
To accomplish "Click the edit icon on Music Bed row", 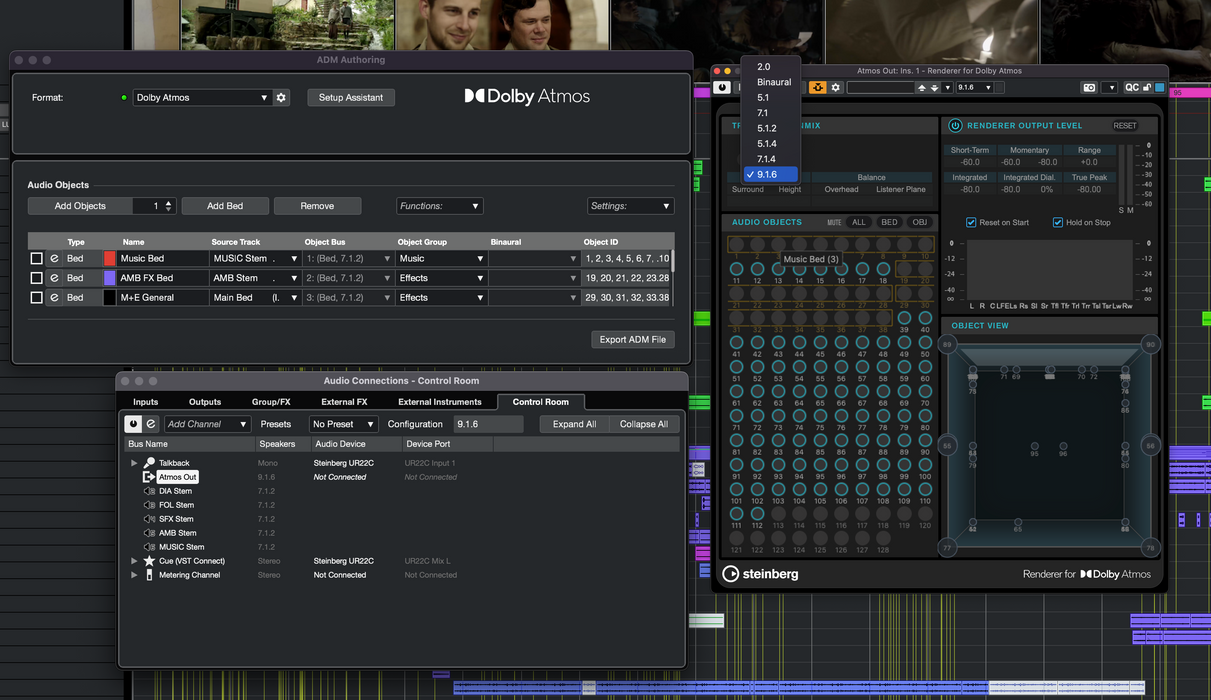I will click(x=54, y=259).
